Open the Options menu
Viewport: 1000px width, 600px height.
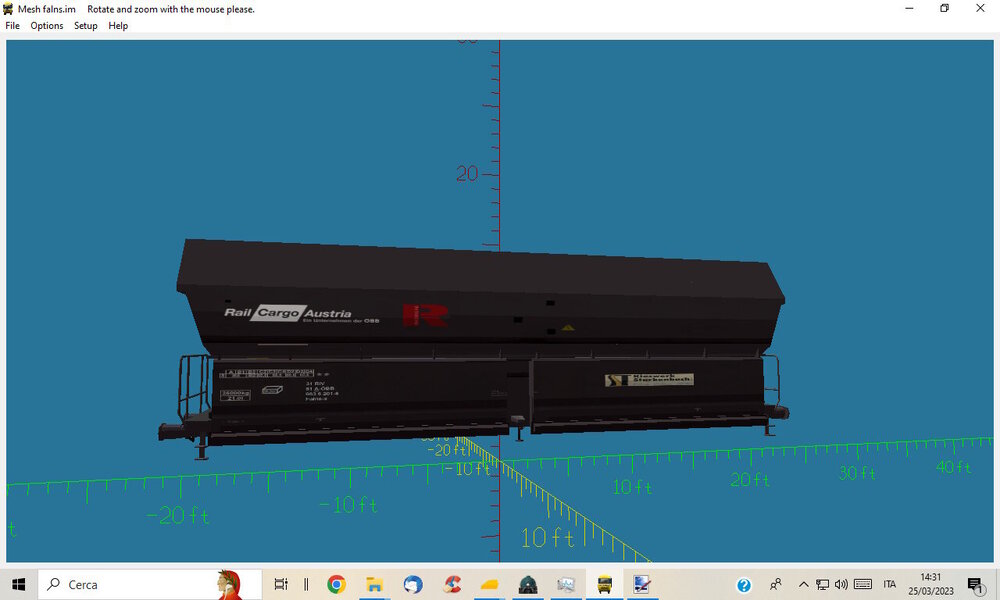pyautogui.click(x=47, y=26)
